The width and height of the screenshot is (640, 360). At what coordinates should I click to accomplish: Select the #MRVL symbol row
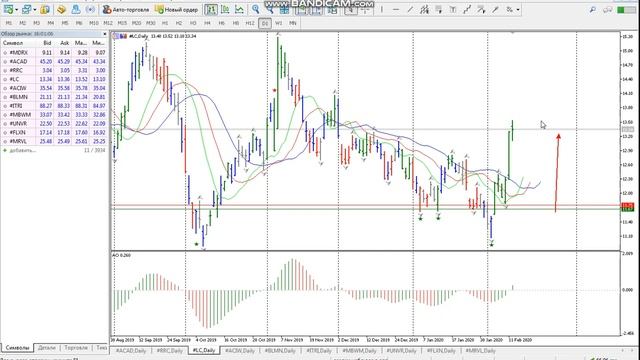click(x=54, y=141)
